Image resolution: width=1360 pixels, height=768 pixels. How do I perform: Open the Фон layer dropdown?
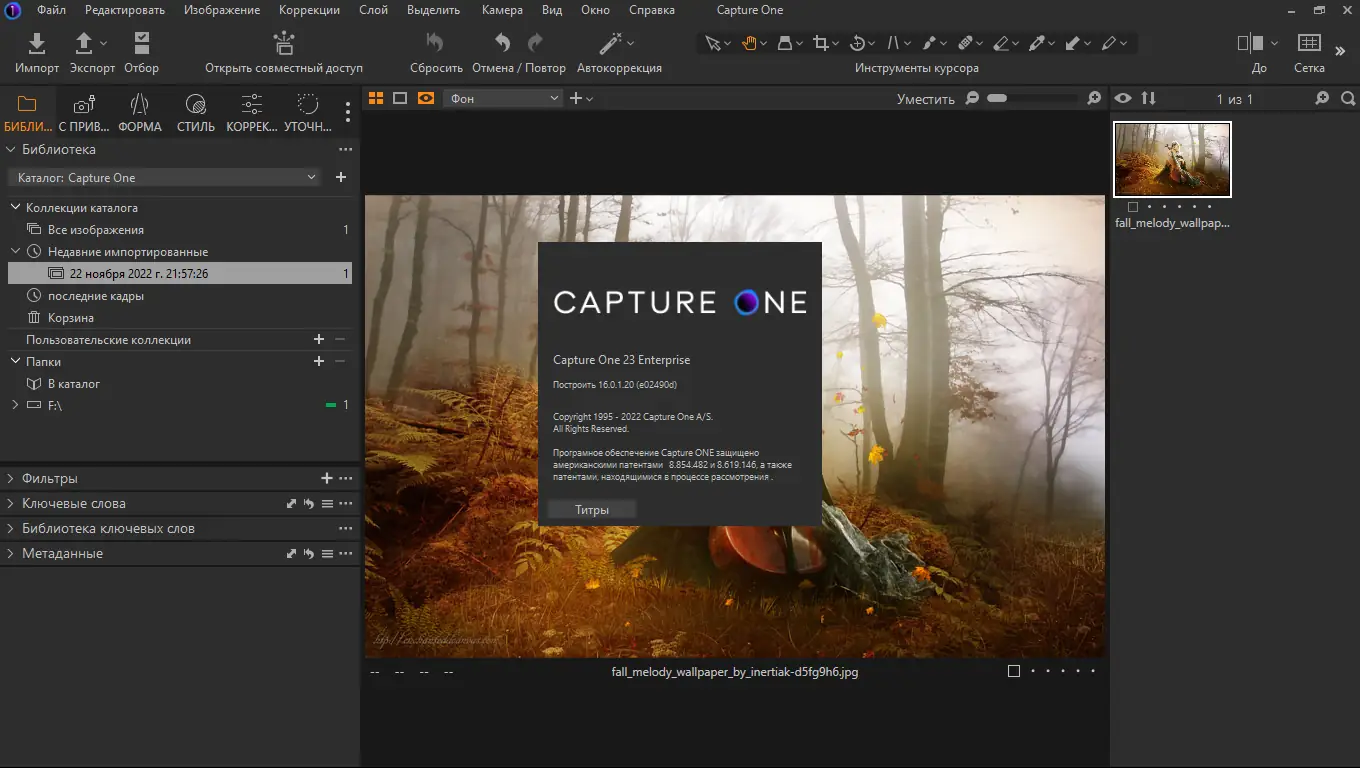pyautogui.click(x=504, y=98)
